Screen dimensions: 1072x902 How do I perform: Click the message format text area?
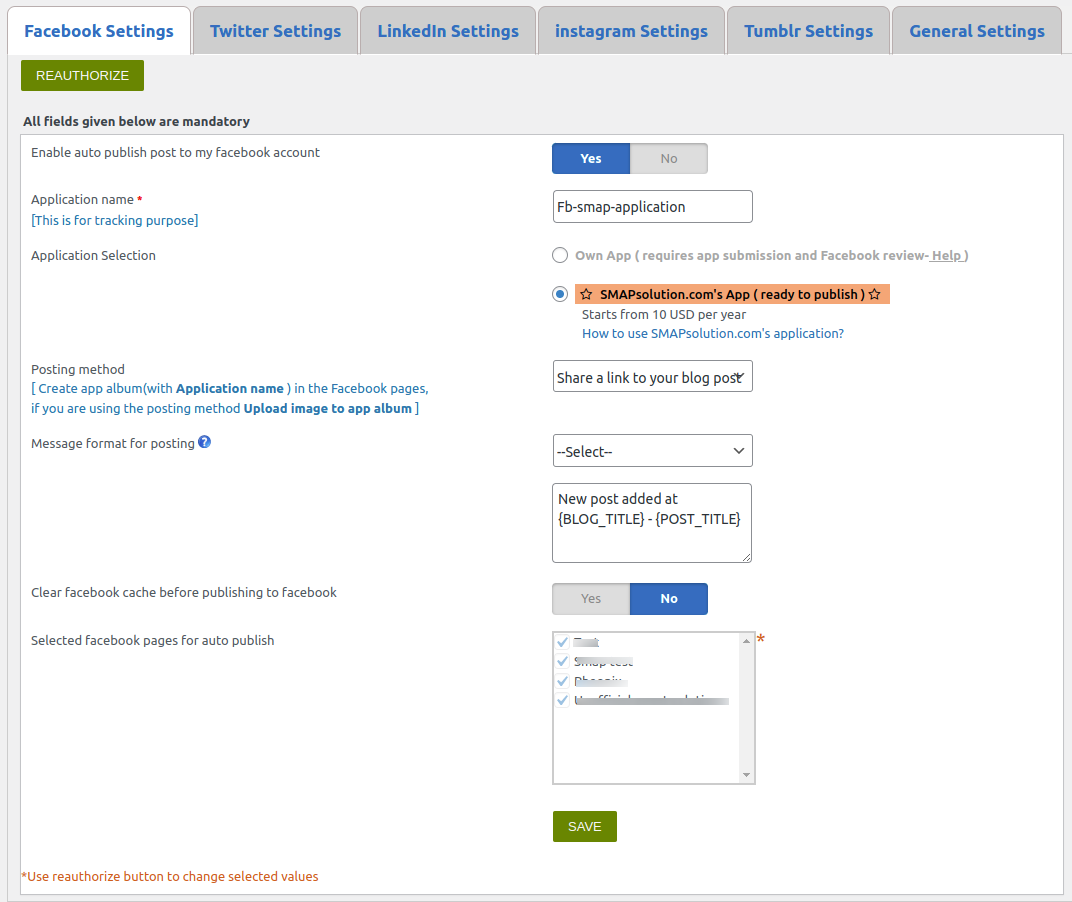652,523
